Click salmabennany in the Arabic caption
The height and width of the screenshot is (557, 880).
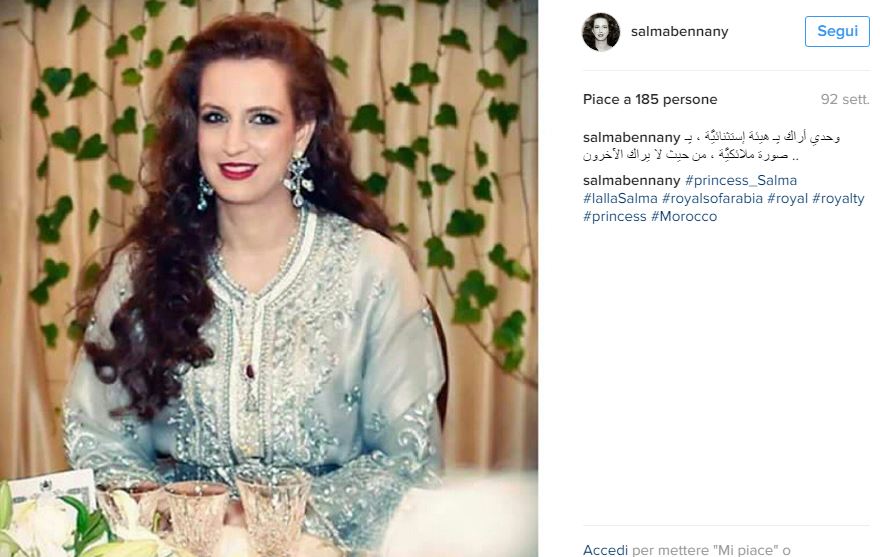click(631, 138)
